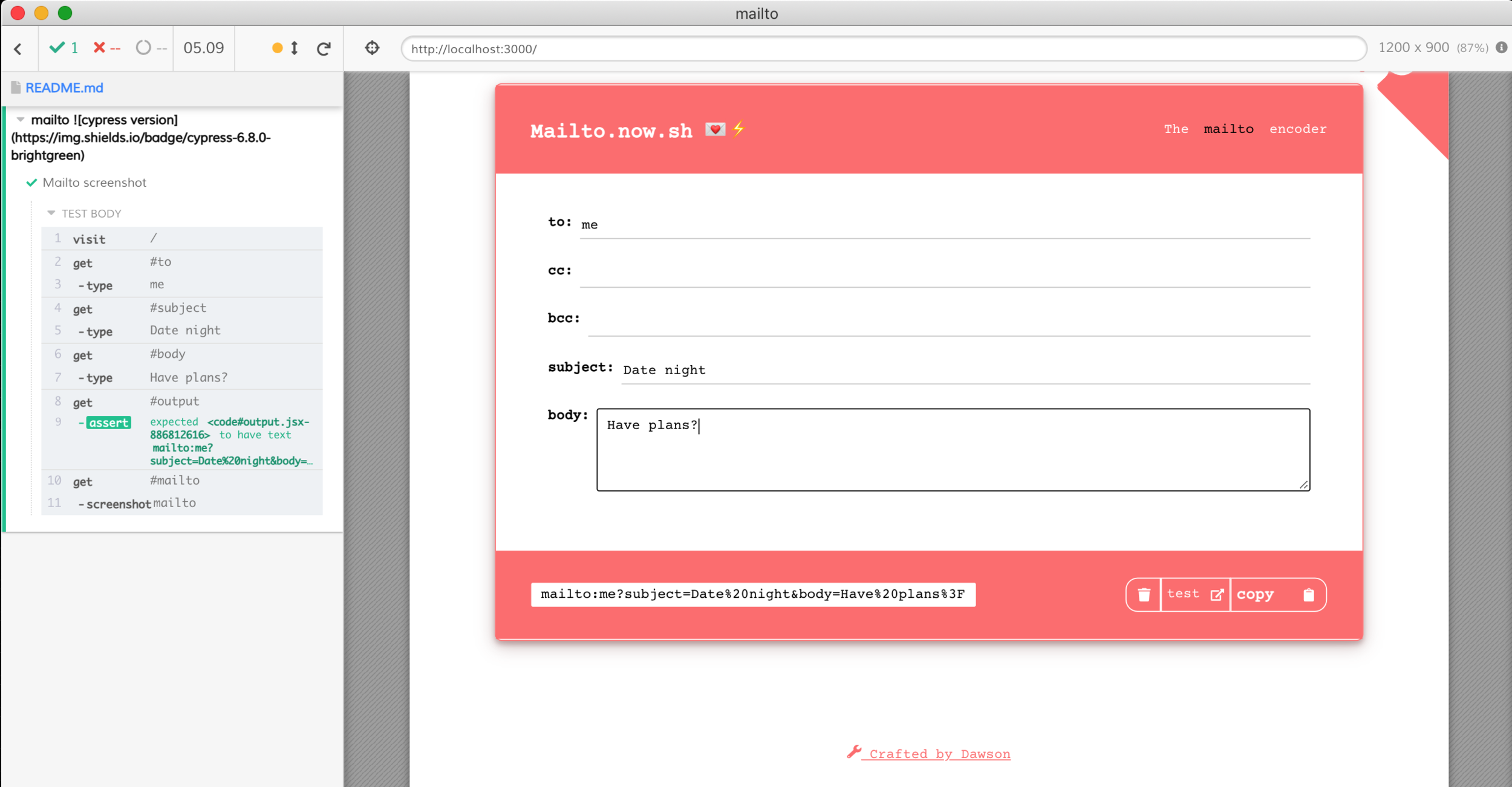Viewport: 1512px width, 787px height.
Task: Click the passed tests checkmark counter
Action: [64, 48]
